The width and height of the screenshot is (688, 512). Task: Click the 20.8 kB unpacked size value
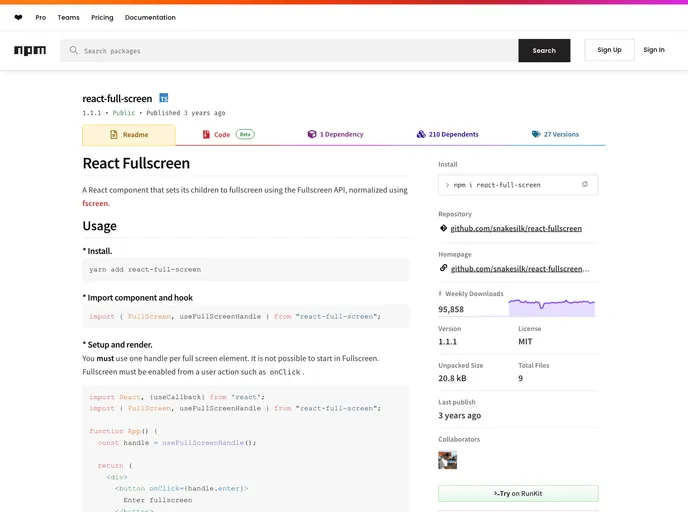(x=452, y=378)
